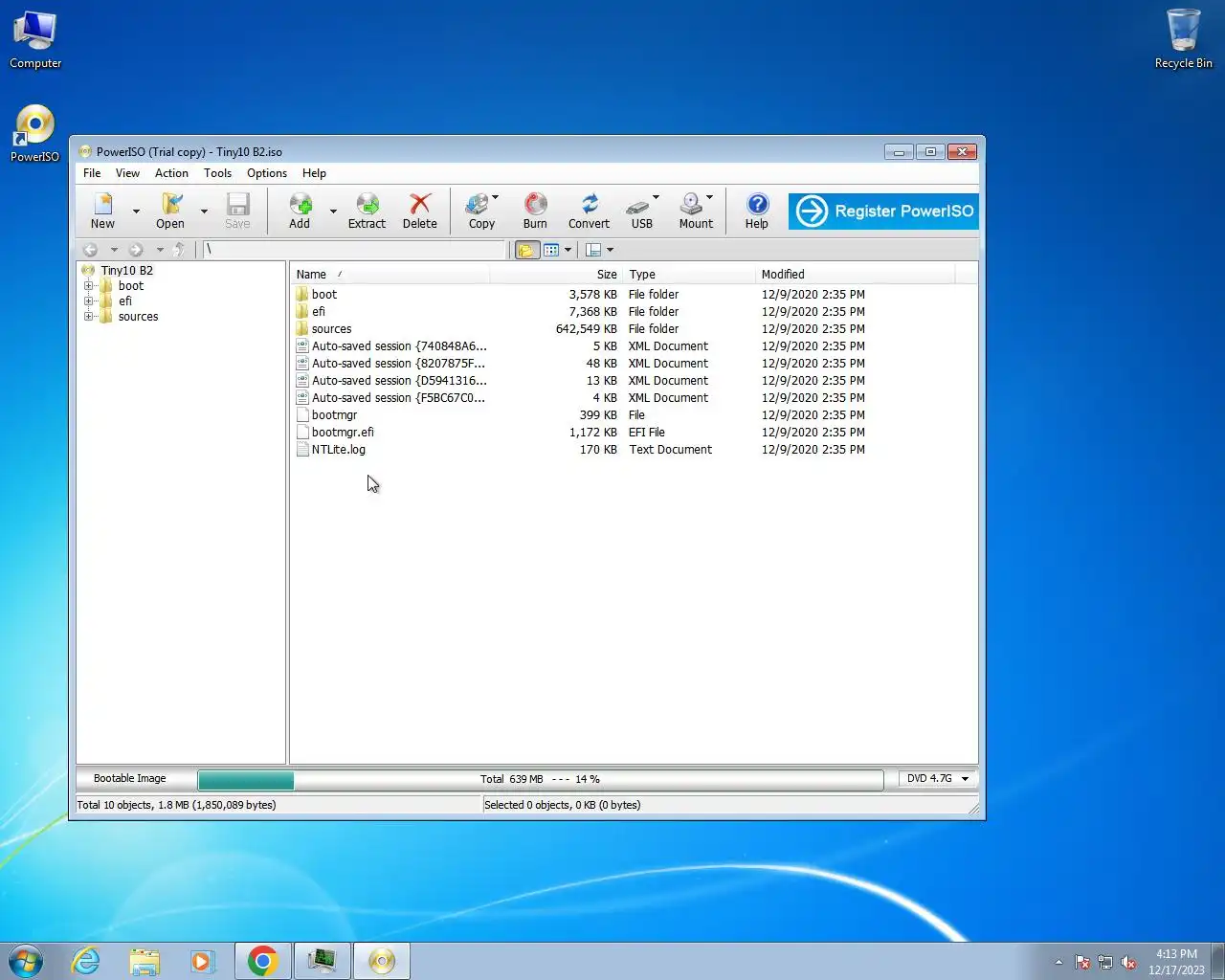Open the view style dropdown arrow
This screenshot has height=980, width=1225.
coord(568,250)
